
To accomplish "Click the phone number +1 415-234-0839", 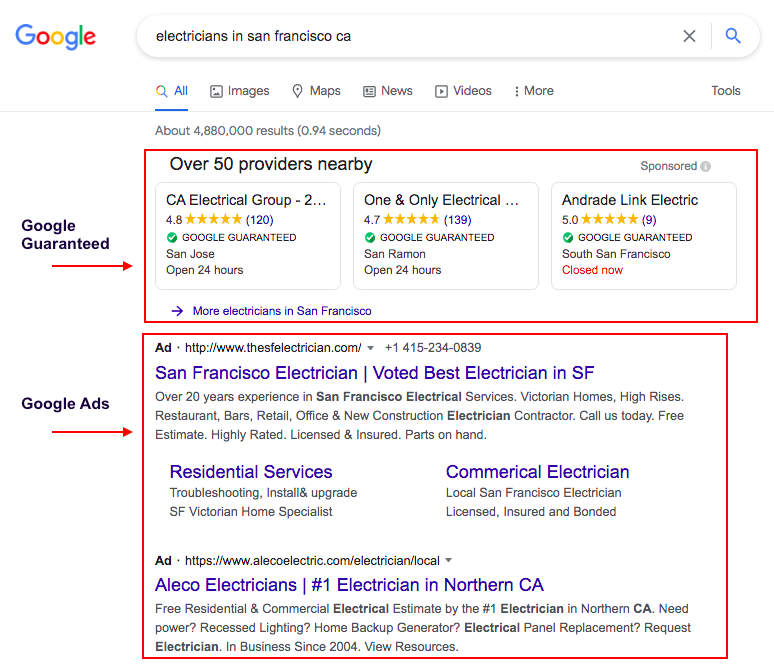I will [433, 348].
